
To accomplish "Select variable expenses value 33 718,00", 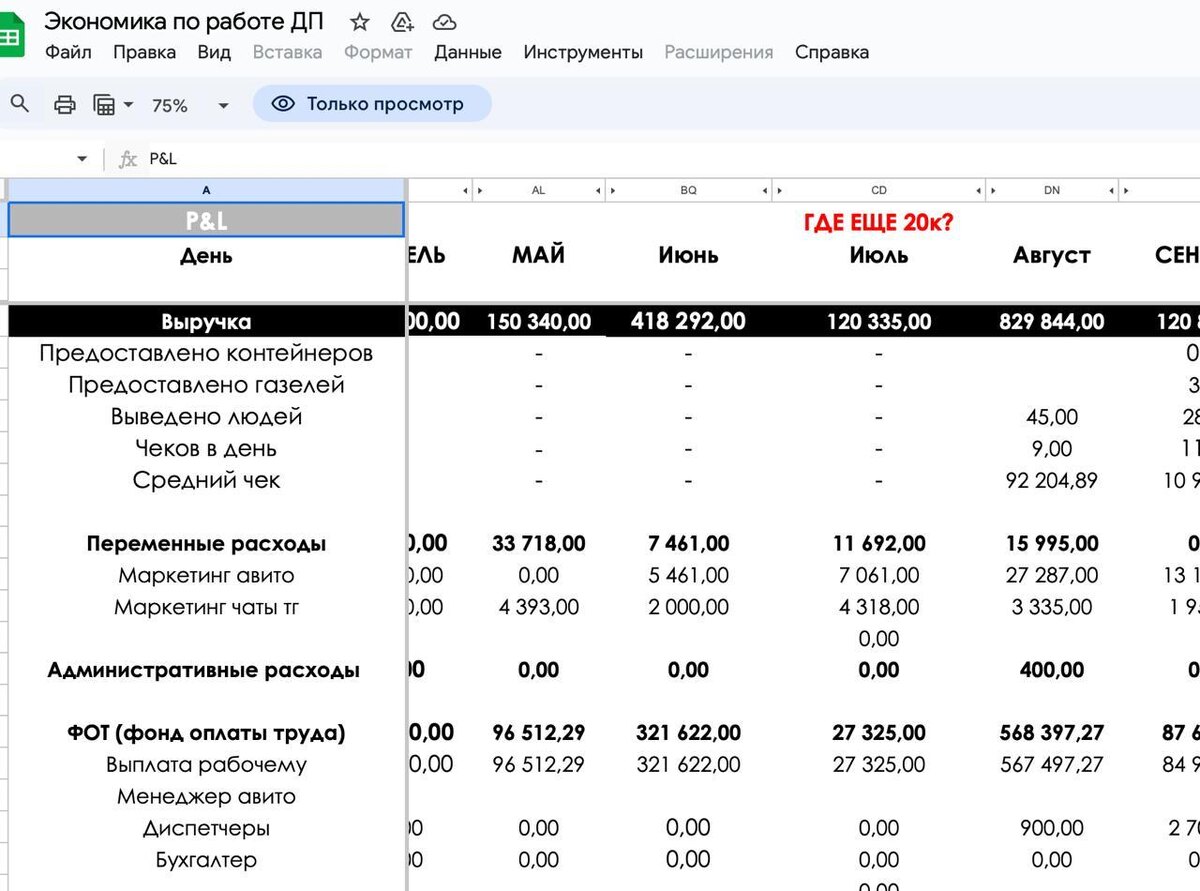I will 539,544.
